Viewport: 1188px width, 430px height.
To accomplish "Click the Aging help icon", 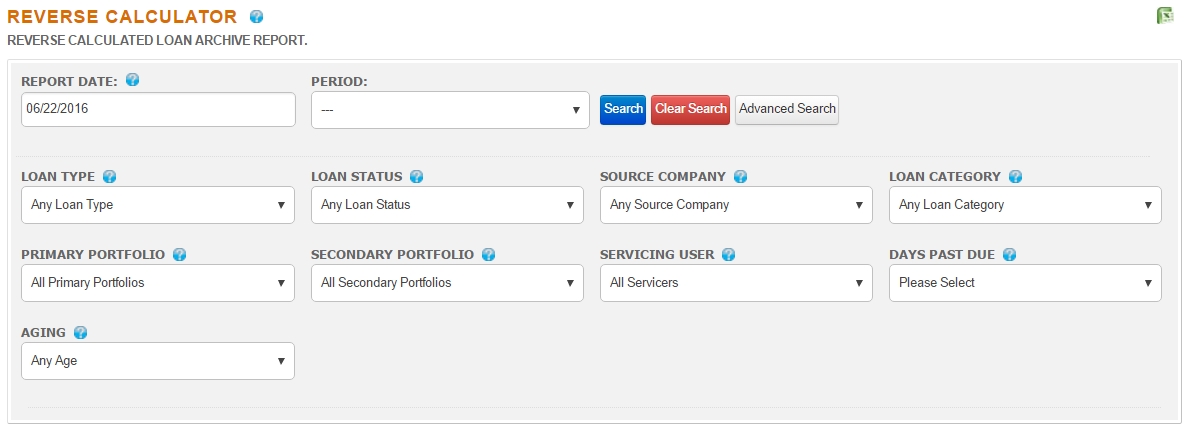I will pyautogui.click(x=80, y=332).
